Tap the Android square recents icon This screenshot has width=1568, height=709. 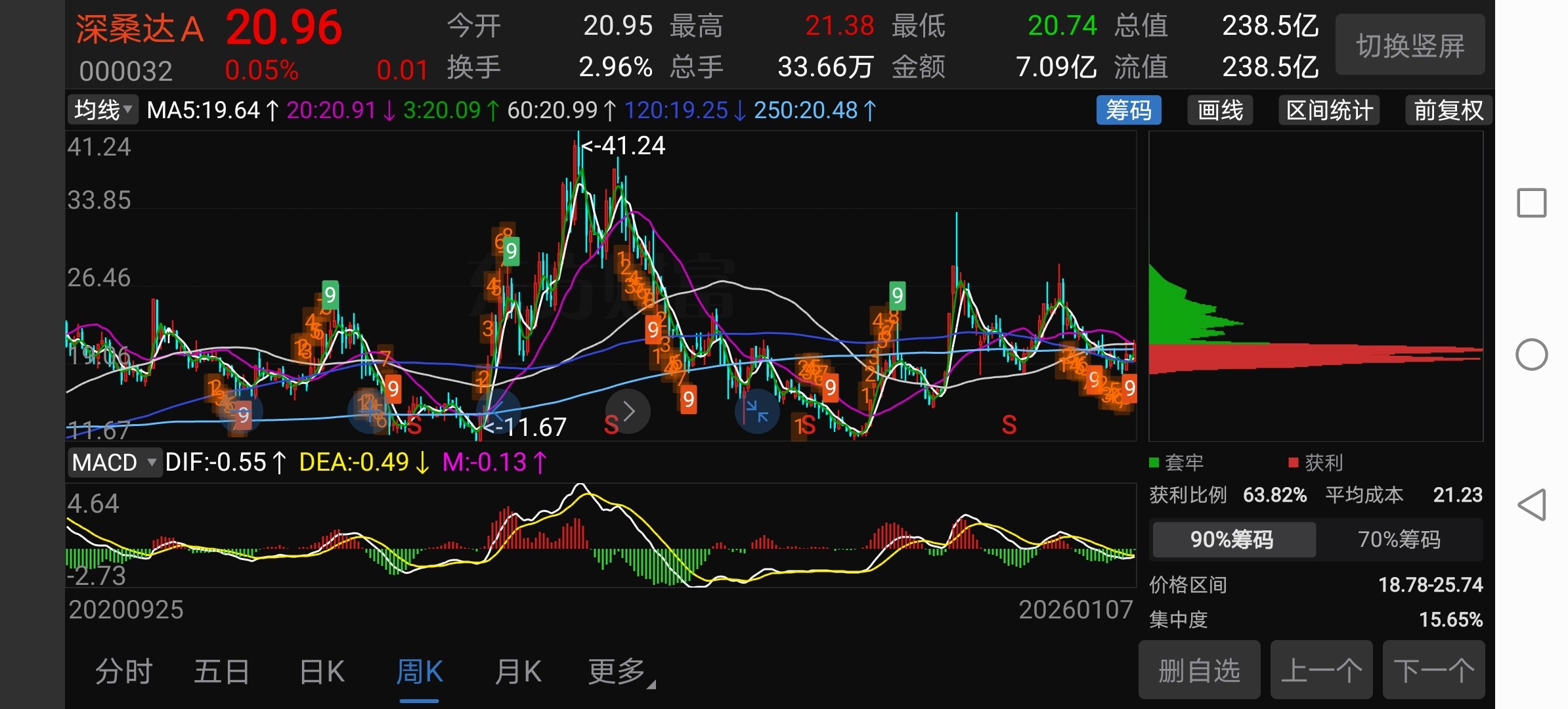click(1531, 203)
